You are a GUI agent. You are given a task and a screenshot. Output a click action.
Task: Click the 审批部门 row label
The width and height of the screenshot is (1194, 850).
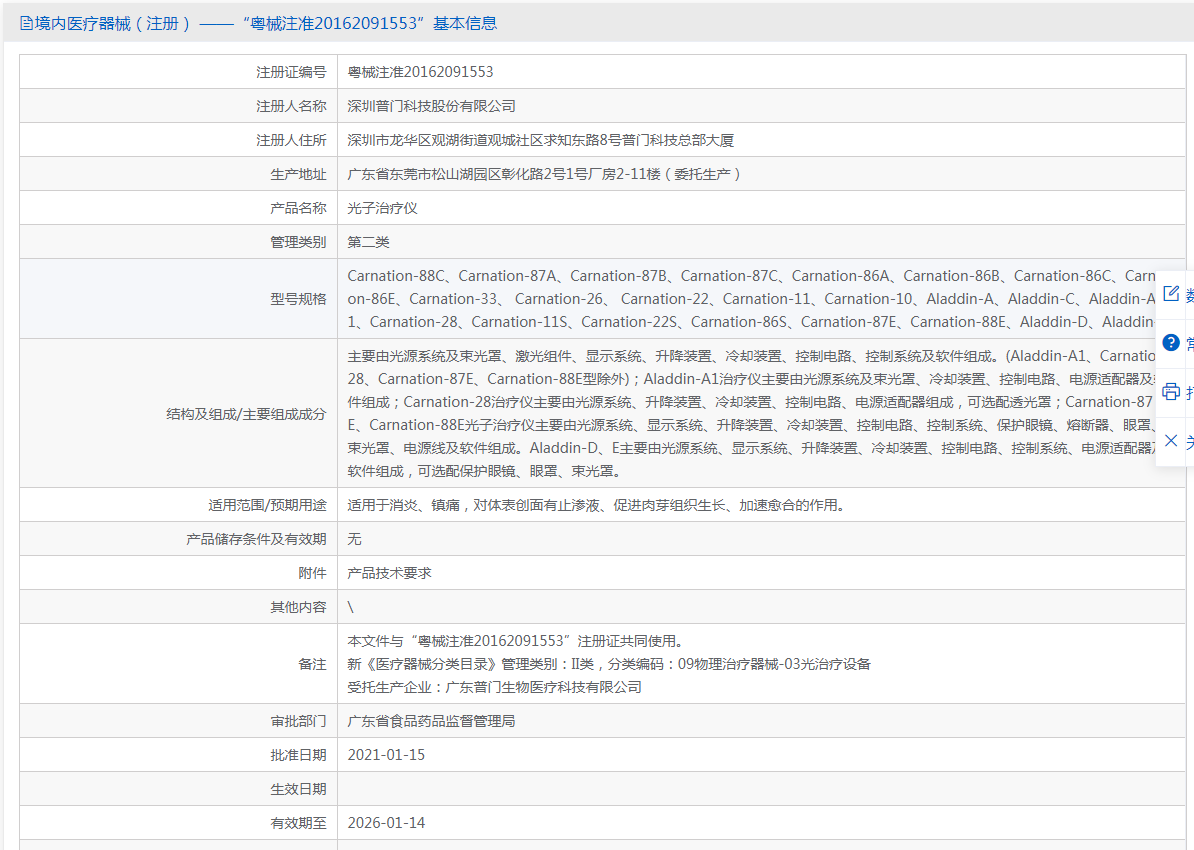click(x=298, y=721)
